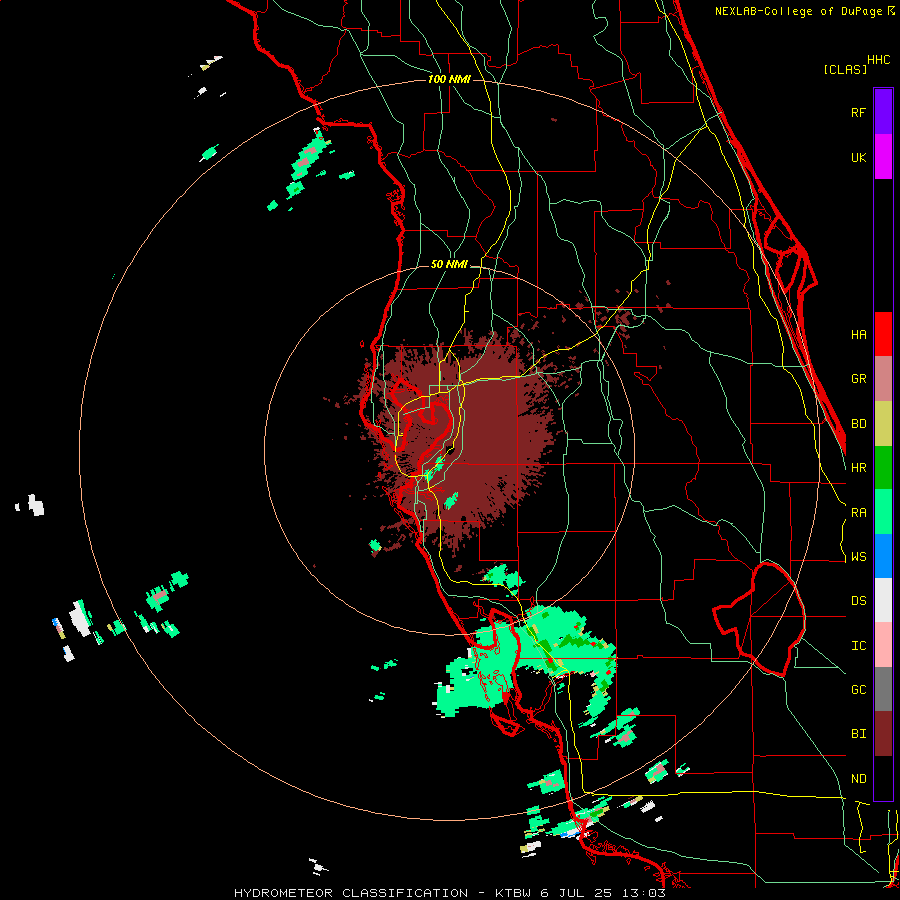This screenshot has height=900, width=900.
Task: Select the red HA legend swatch
Action: [883, 334]
